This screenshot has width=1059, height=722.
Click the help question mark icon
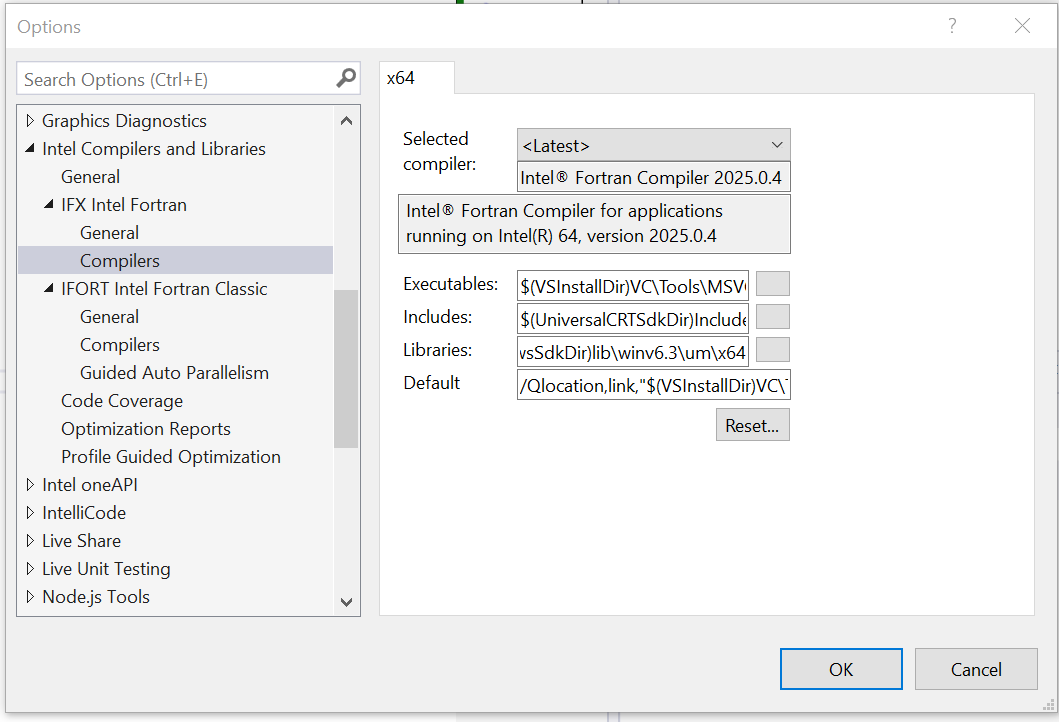coord(951,26)
